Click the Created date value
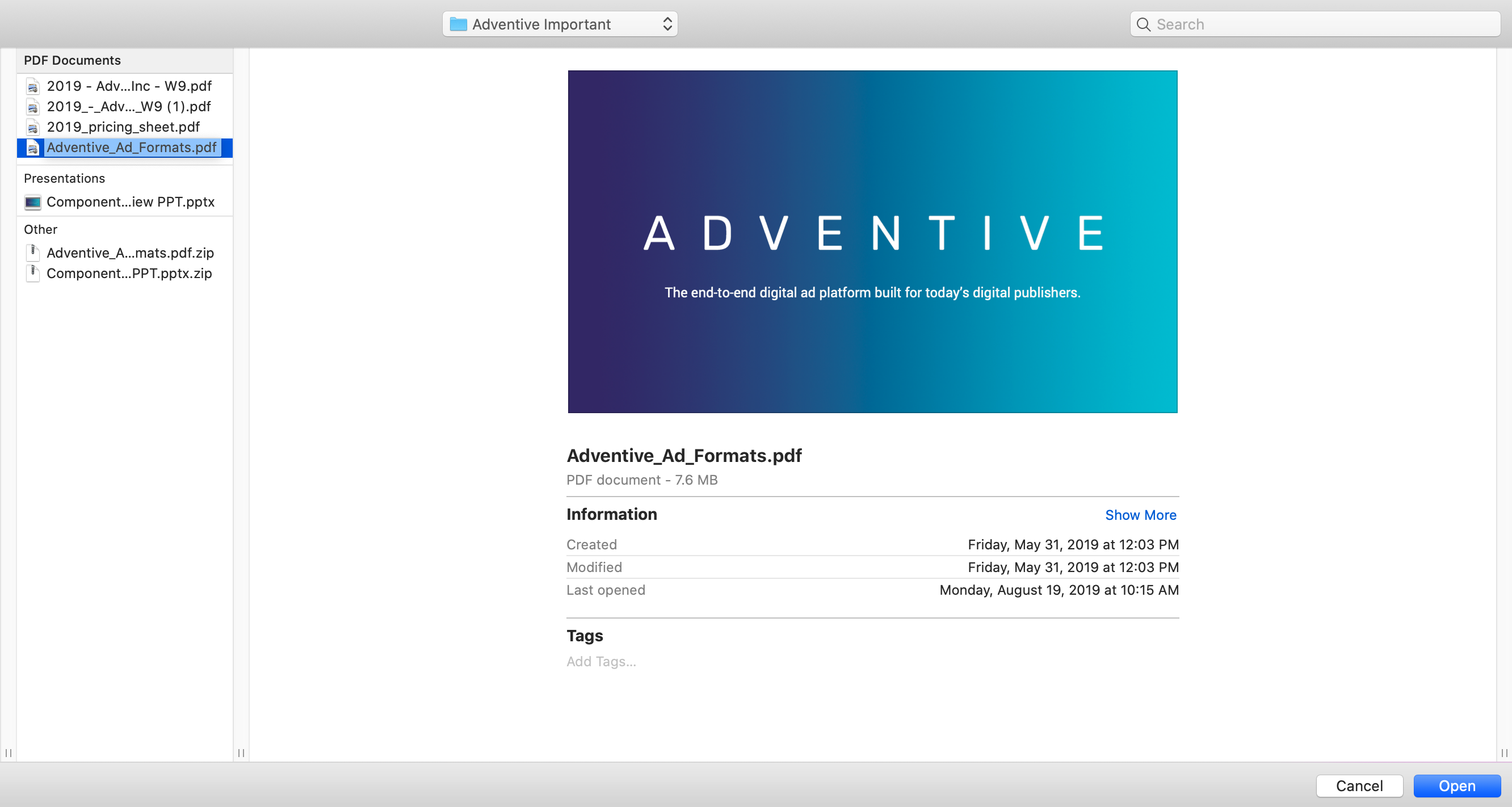1512x807 pixels. tap(1073, 545)
